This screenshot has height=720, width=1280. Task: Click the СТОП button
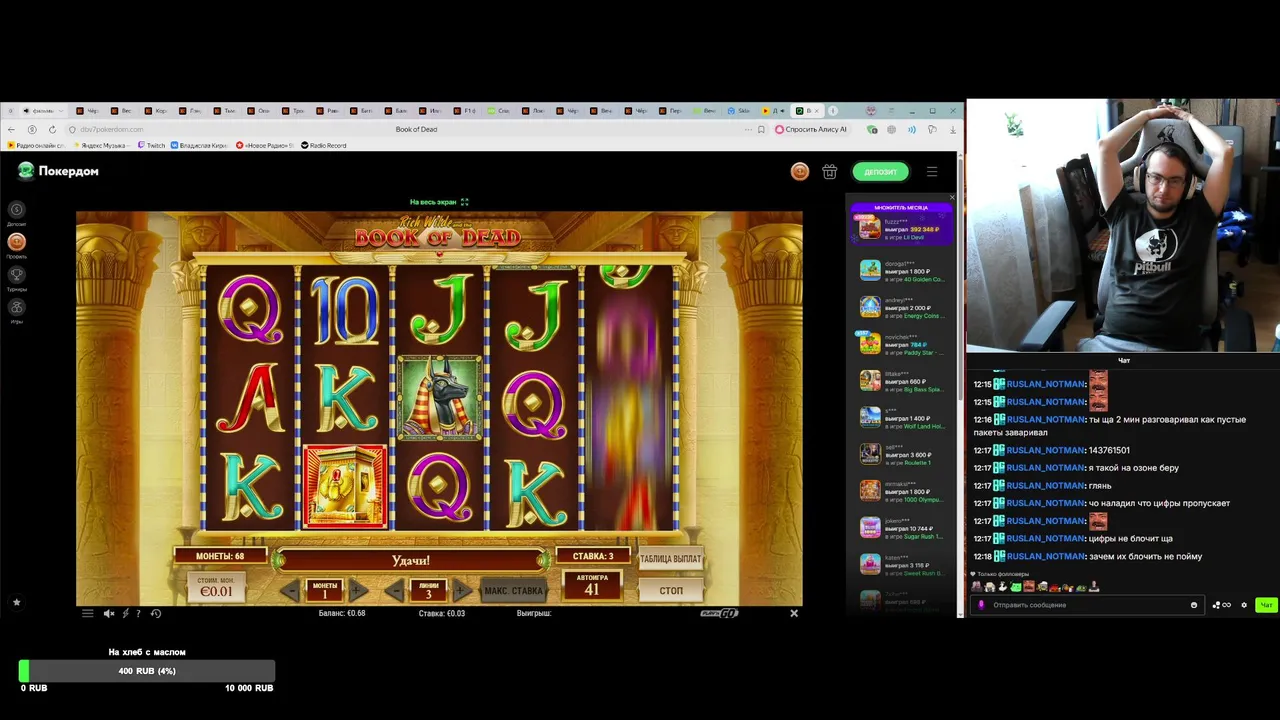[671, 590]
